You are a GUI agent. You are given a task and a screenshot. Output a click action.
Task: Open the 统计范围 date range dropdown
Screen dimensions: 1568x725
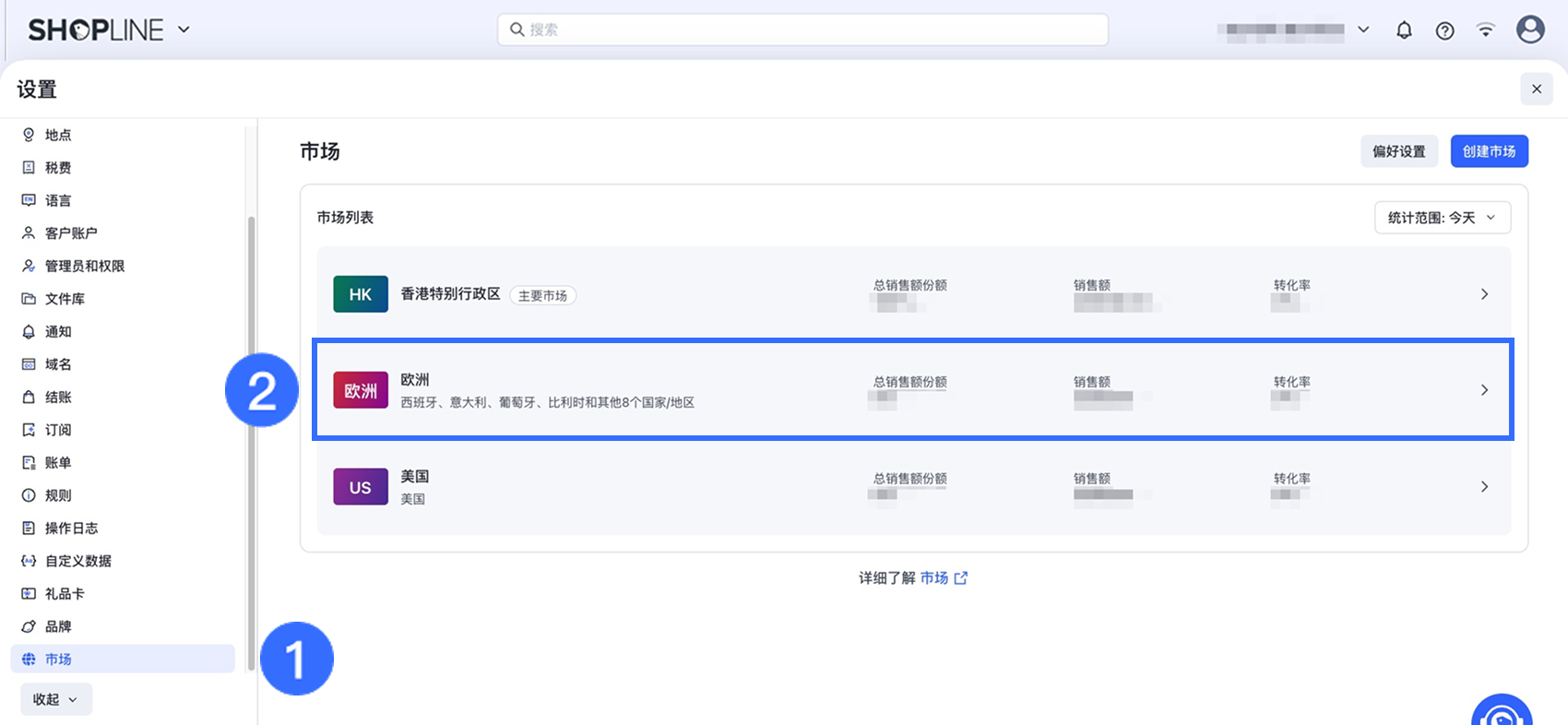coord(1442,218)
